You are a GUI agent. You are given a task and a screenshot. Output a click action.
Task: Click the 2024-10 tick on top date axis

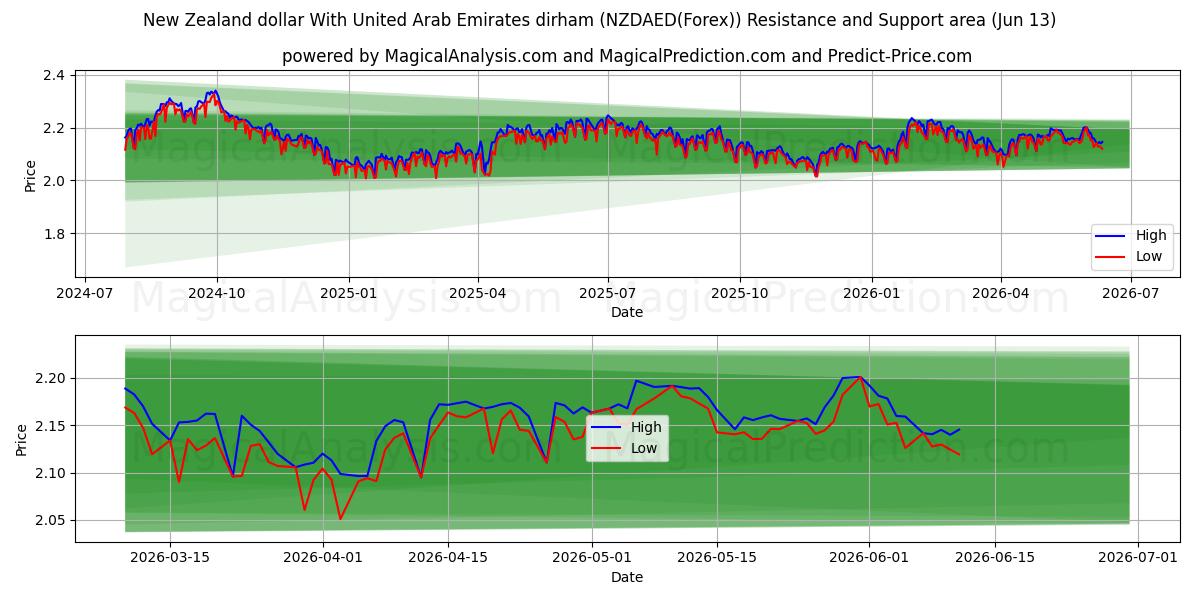(217, 293)
